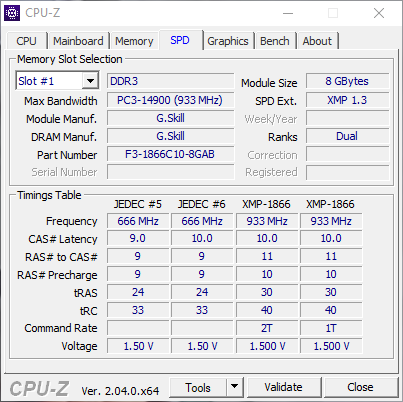This screenshot has height=402, width=403.
Task: Click the JEDEC #6 CAS# Latency 10.0 cell
Action: point(202,238)
